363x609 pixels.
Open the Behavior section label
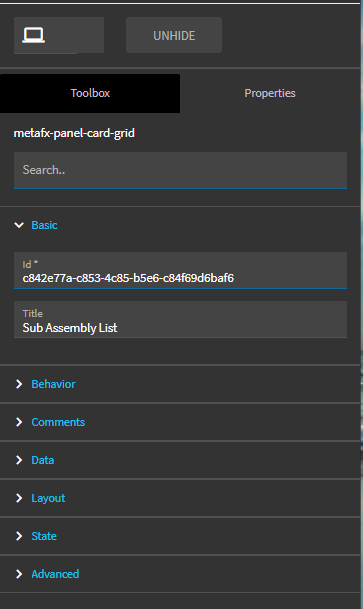point(53,384)
